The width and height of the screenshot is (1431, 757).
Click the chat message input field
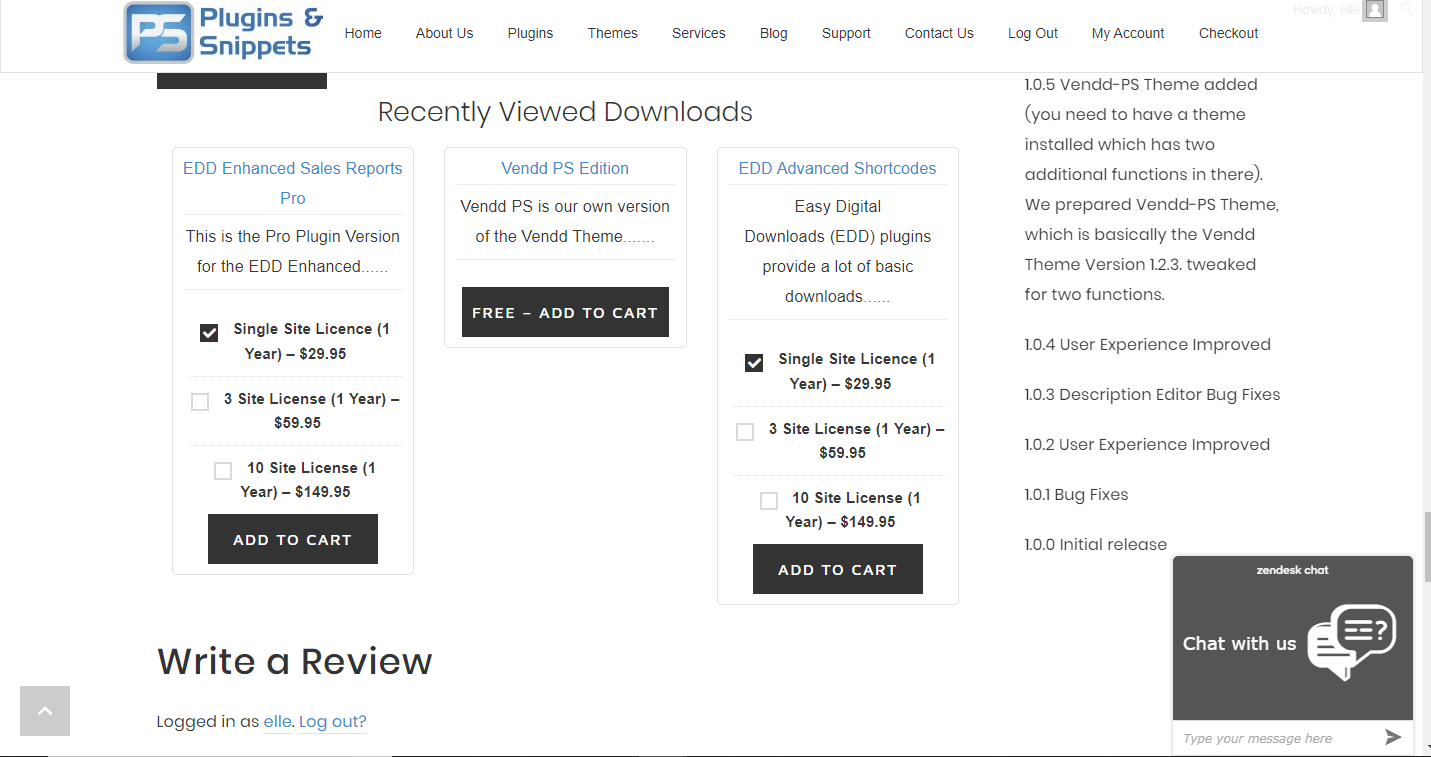pos(1275,738)
